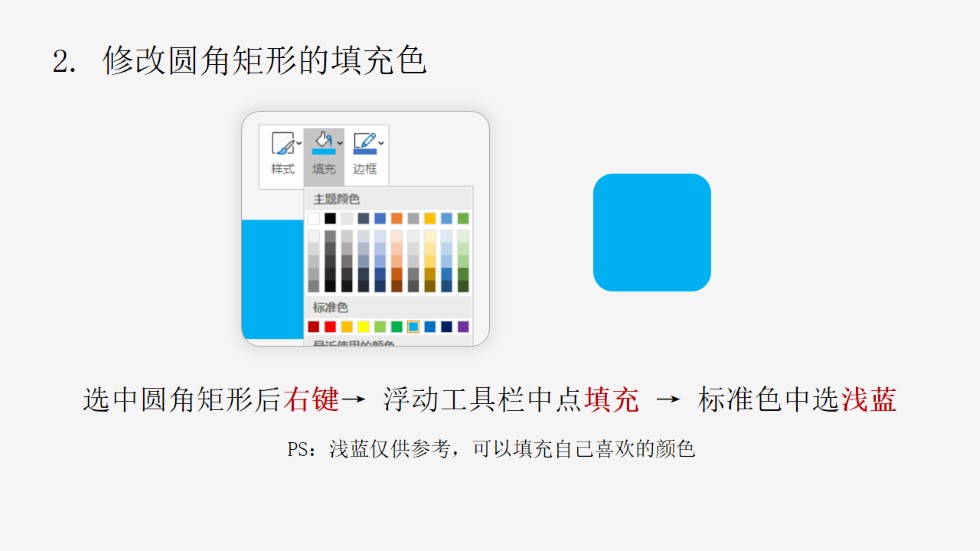This screenshot has height=551, width=980.
Task: Click the 主题颜色 theme colors header
Action: coord(336,199)
